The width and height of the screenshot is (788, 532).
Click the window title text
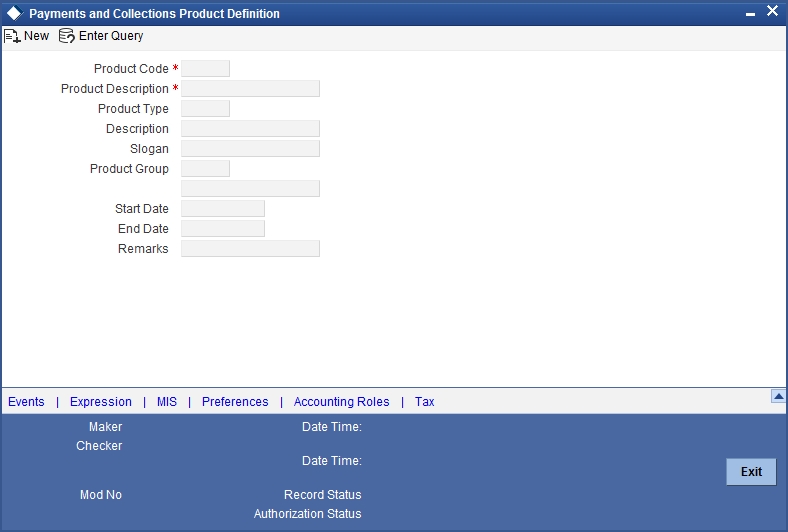[x=154, y=14]
